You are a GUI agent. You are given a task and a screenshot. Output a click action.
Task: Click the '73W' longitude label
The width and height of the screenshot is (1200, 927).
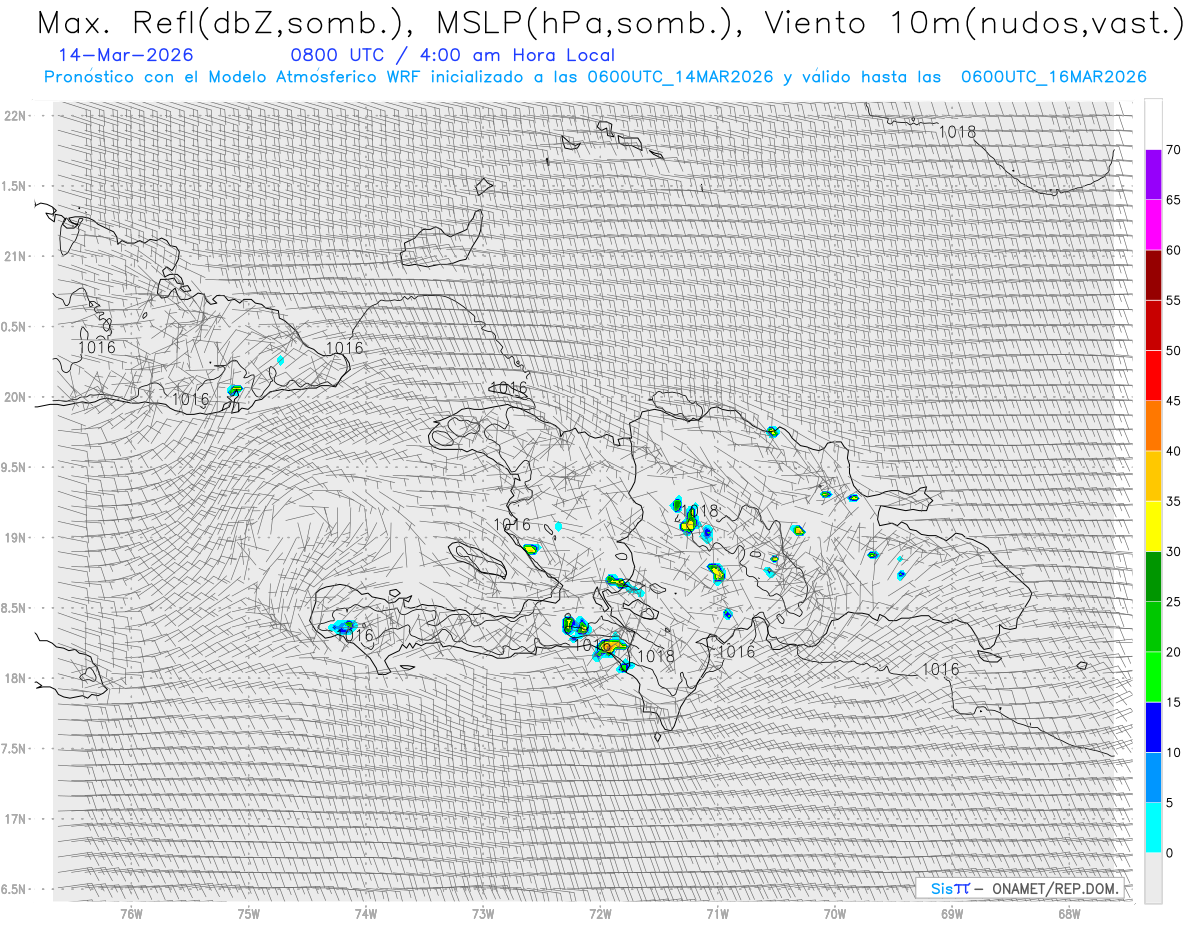pyautogui.click(x=483, y=914)
